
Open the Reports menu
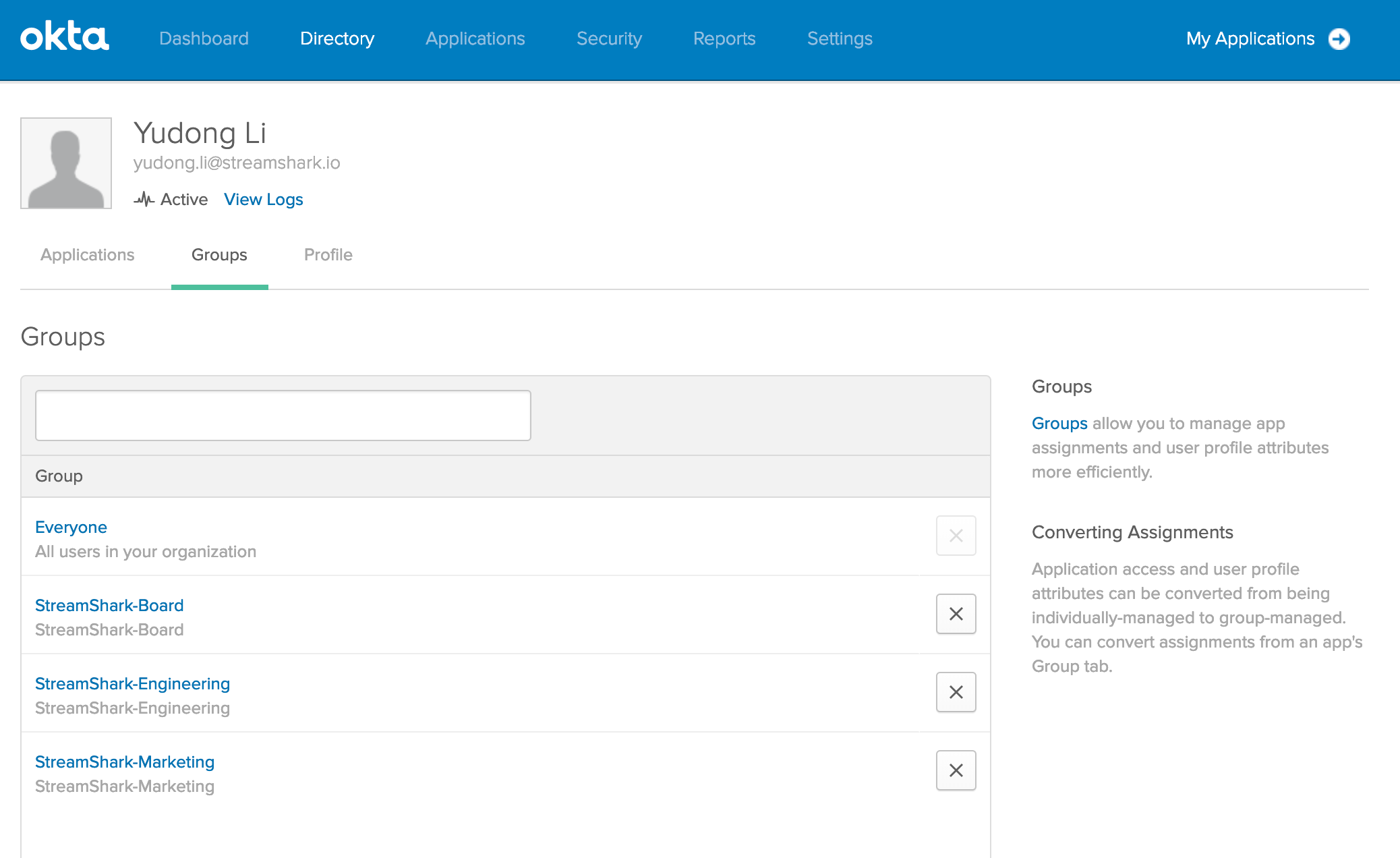724,38
